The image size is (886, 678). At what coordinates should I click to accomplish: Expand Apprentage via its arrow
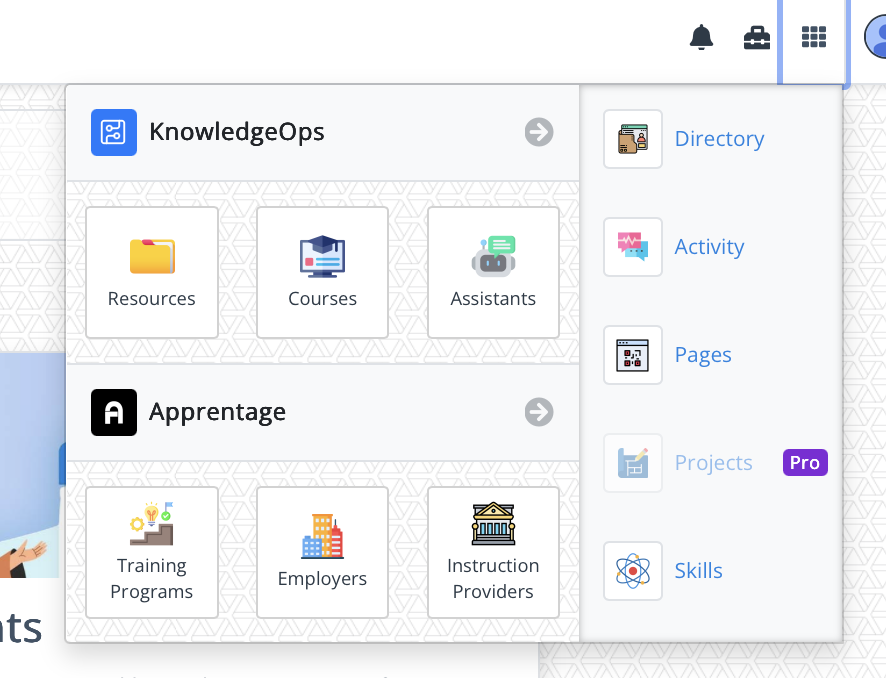538,412
